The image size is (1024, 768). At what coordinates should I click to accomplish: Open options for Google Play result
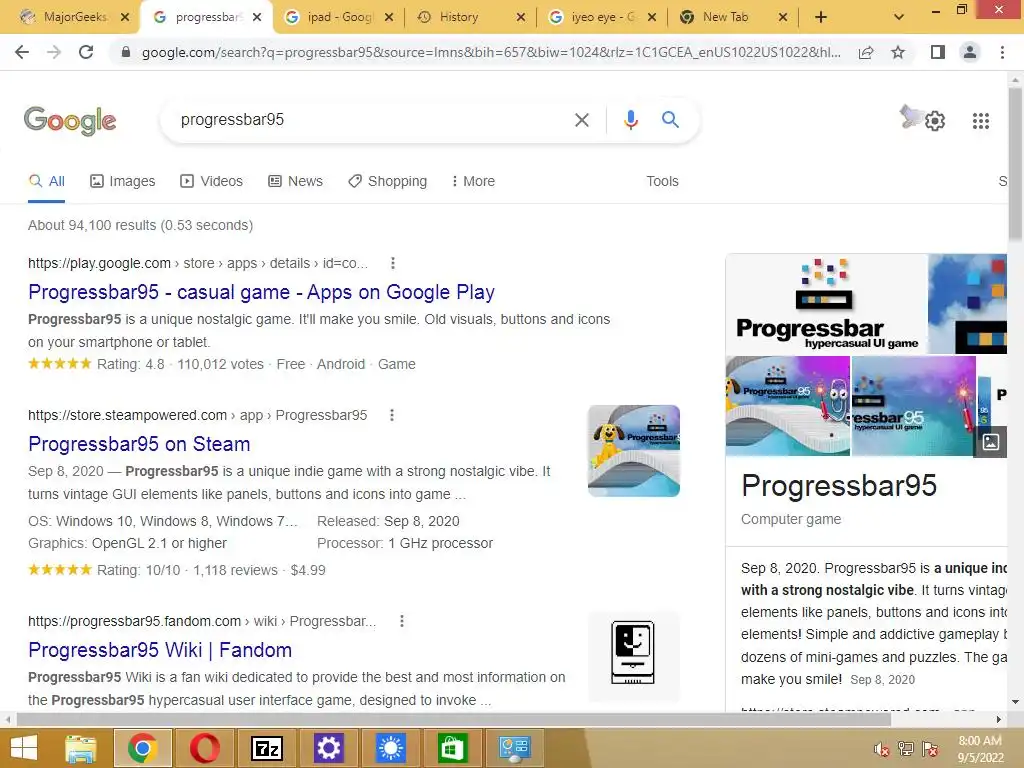(392, 263)
